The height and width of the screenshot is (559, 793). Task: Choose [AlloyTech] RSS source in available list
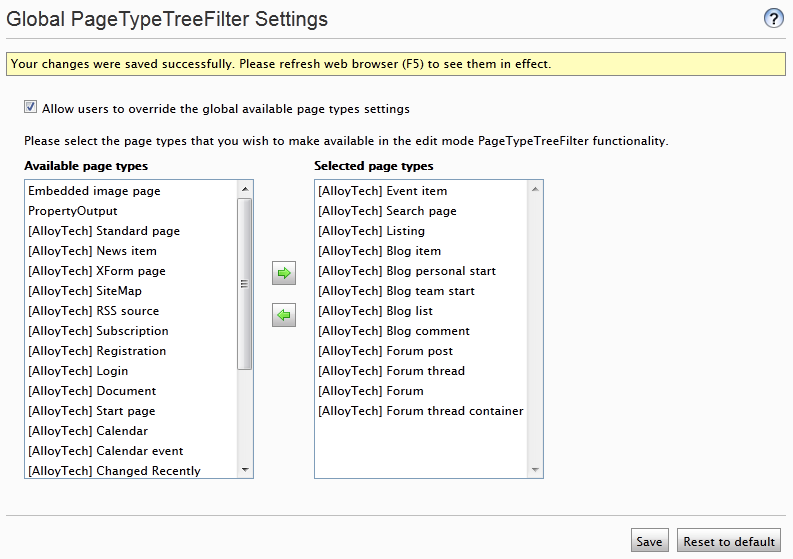pyautogui.click(x=131, y=311)
